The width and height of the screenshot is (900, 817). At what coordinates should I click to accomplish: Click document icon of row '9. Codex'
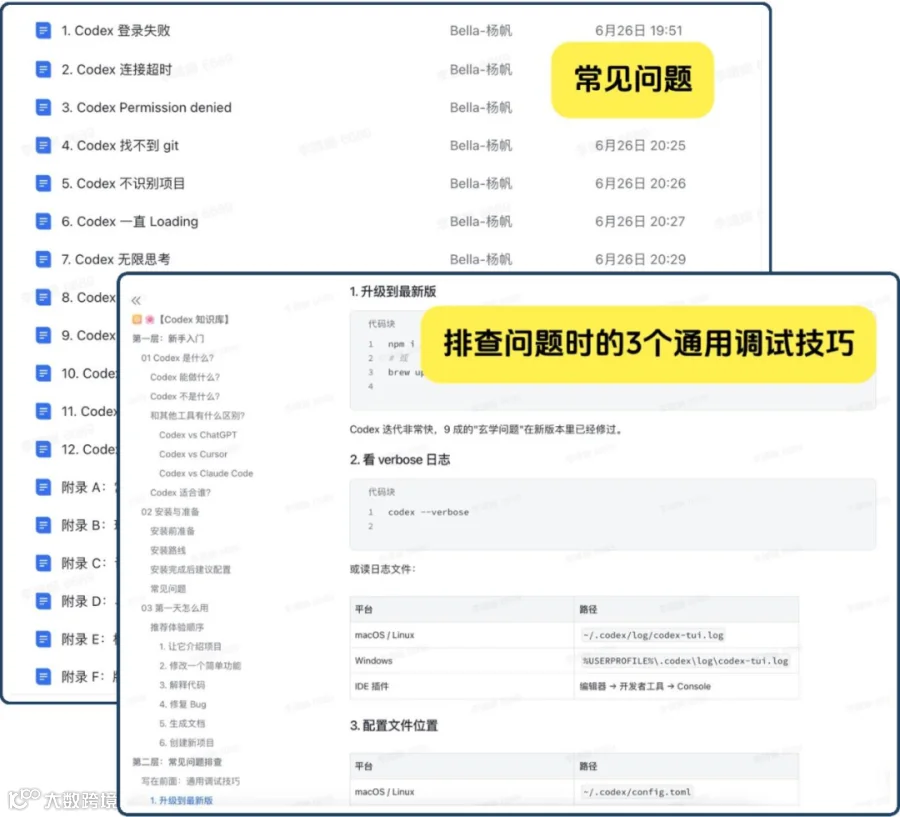(x=43, y=335)
